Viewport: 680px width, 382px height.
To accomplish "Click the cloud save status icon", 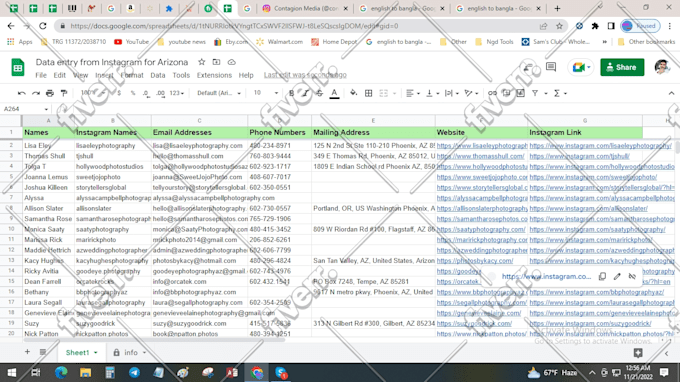I will (232, 62).
